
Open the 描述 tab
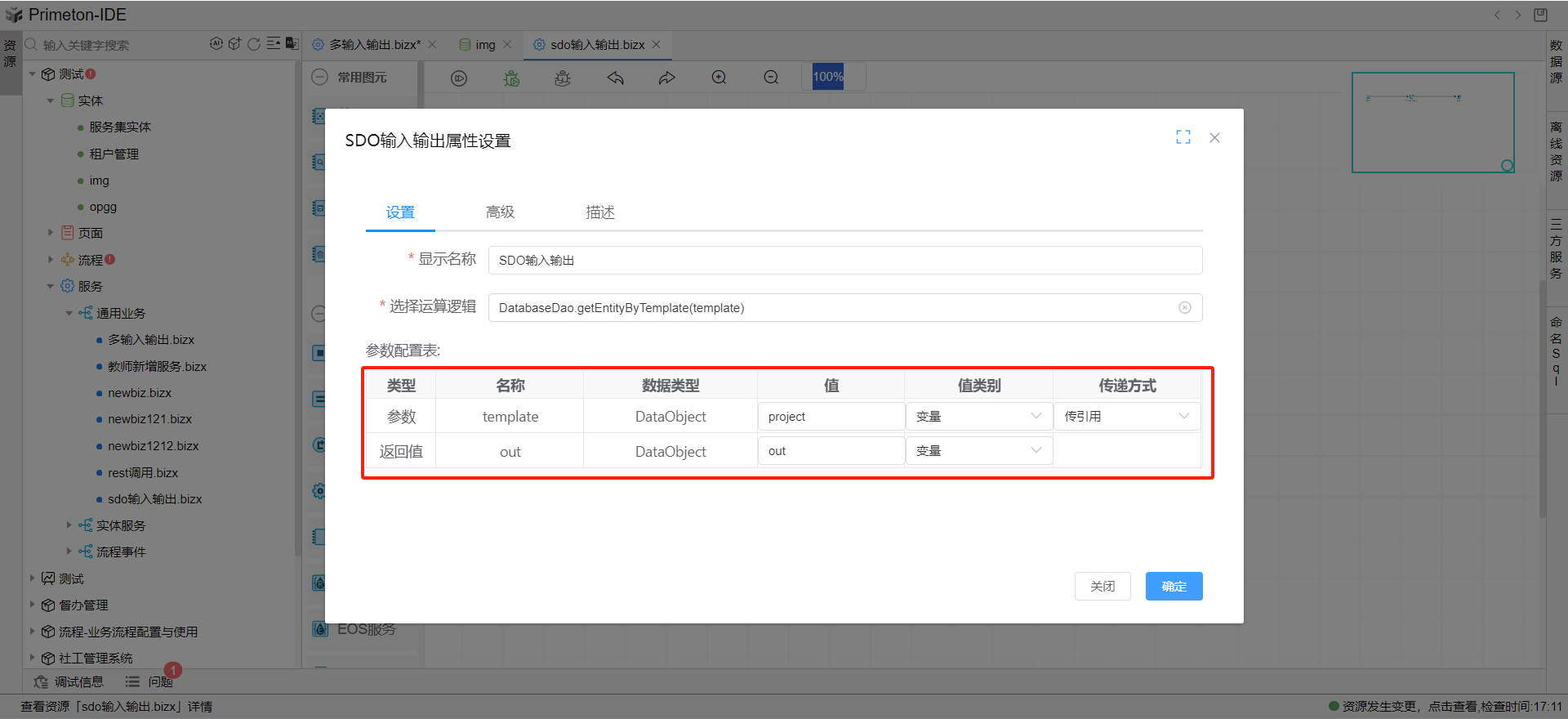[x=599, y=212]
